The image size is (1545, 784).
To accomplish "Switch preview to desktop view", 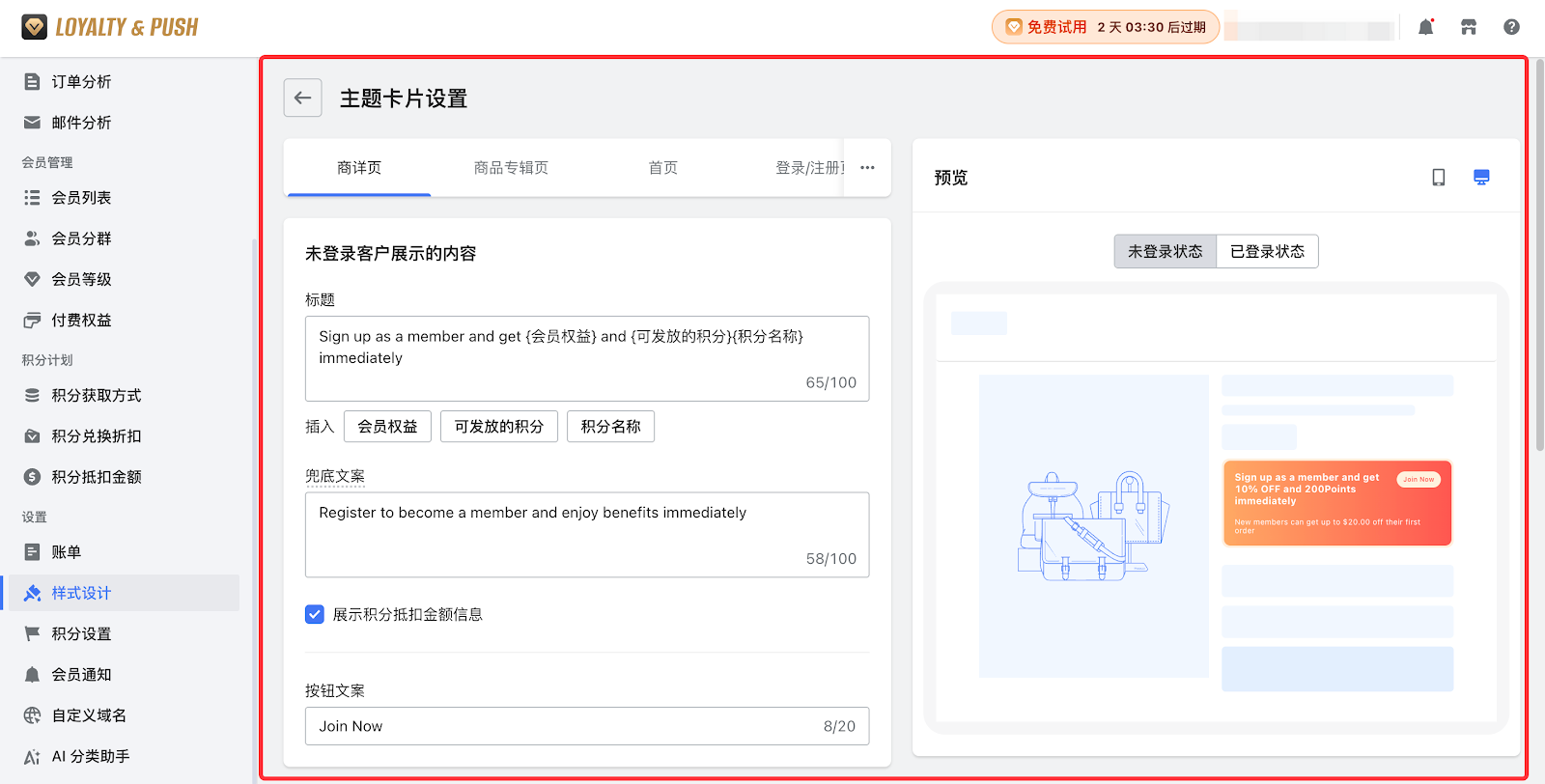I will click(x=1481, y=178).
